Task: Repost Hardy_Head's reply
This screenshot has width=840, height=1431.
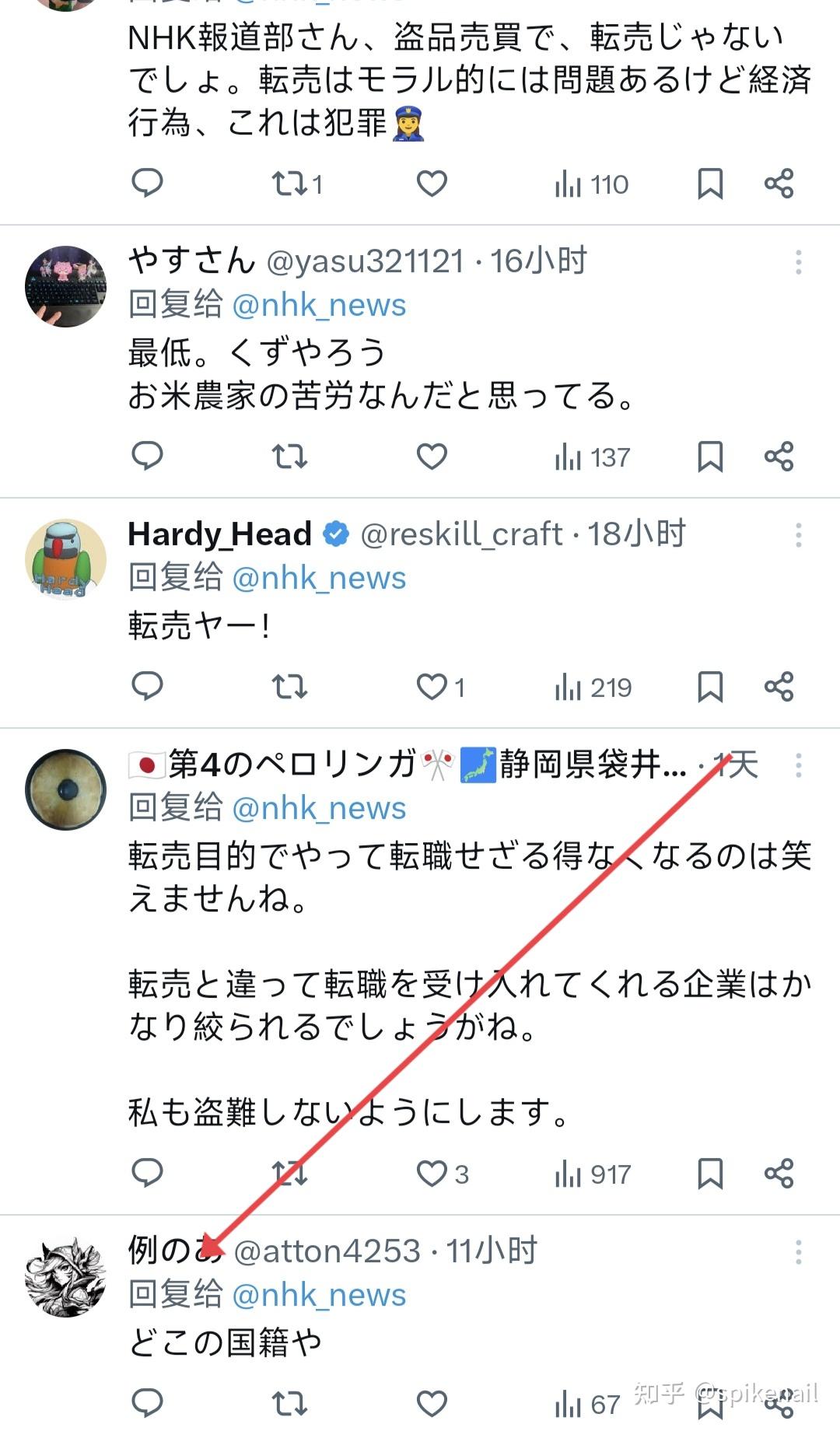Action: (289, 688)
